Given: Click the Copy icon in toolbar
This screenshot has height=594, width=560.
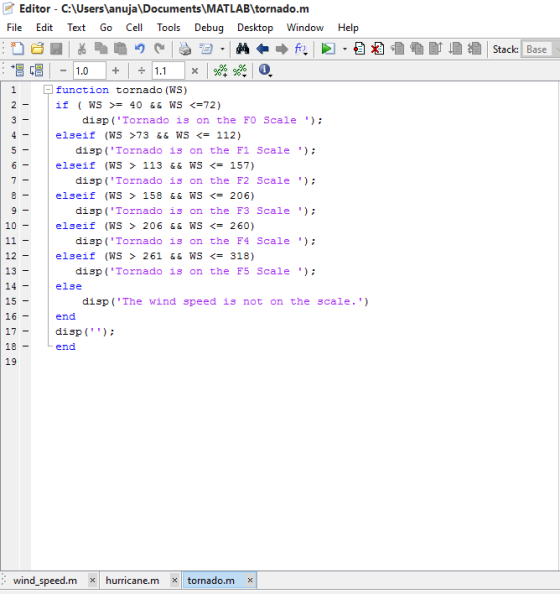Looking at the screenshot, I should 101,49.
